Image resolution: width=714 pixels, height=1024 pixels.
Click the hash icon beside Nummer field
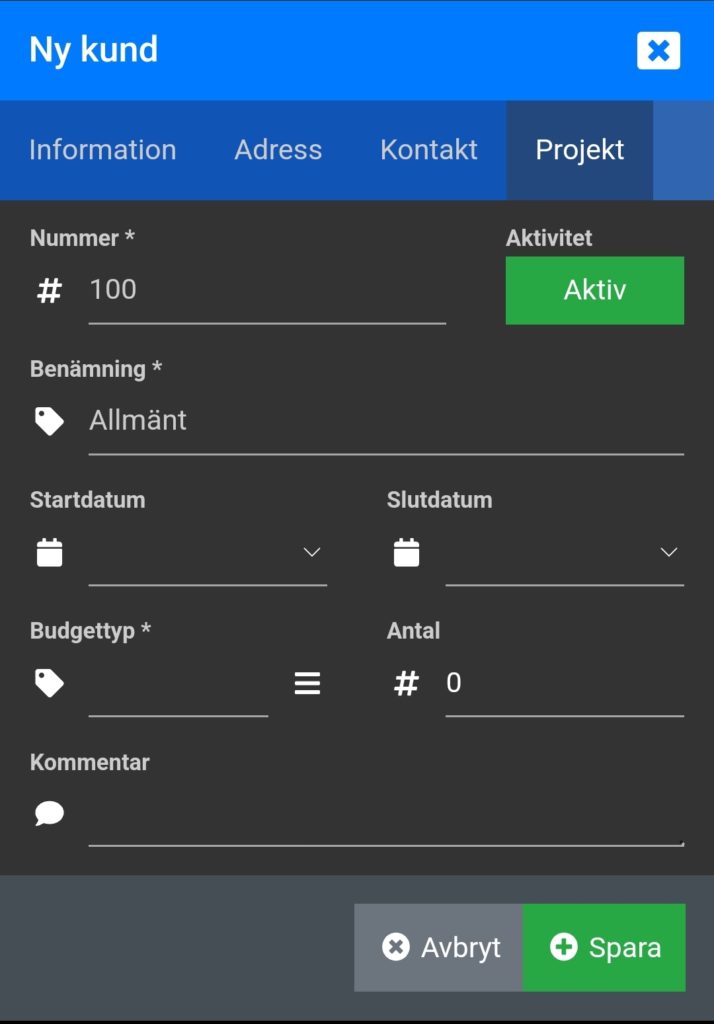pyautogui.click(x=49, y=291)
